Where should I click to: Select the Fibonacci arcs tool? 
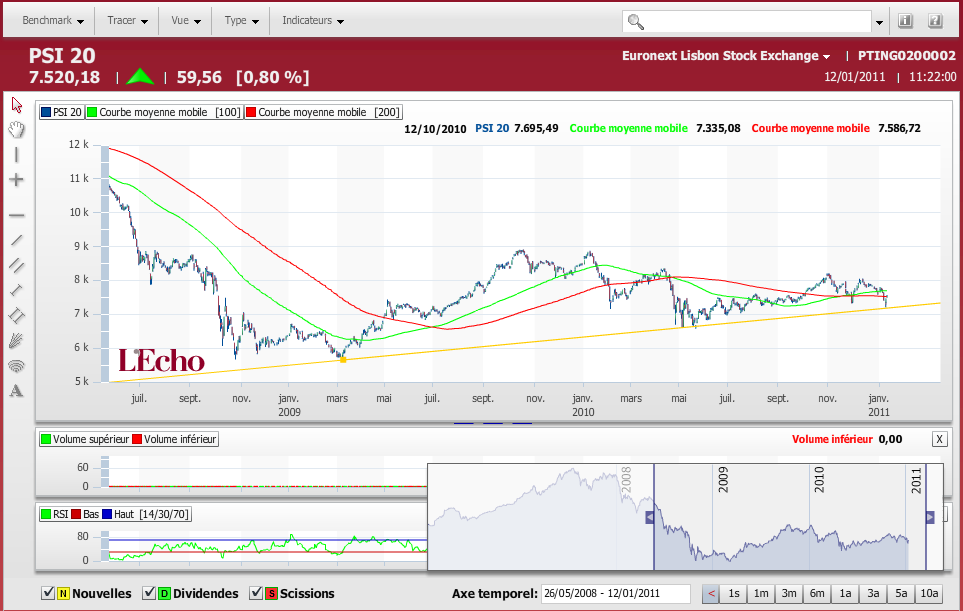(x=17, y=366)
